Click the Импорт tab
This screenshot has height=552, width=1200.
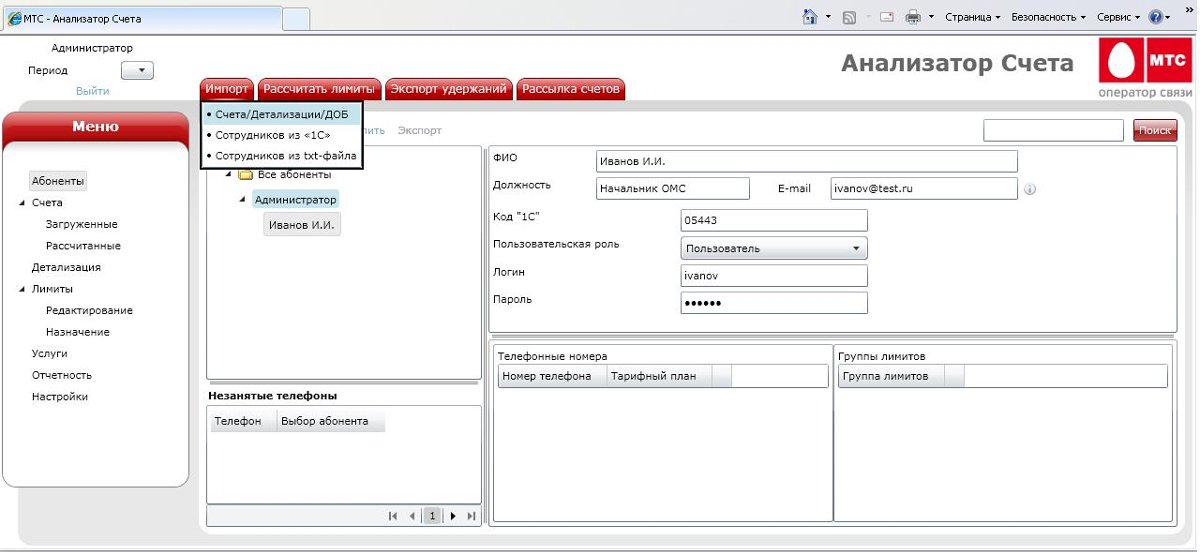point(227,89)
